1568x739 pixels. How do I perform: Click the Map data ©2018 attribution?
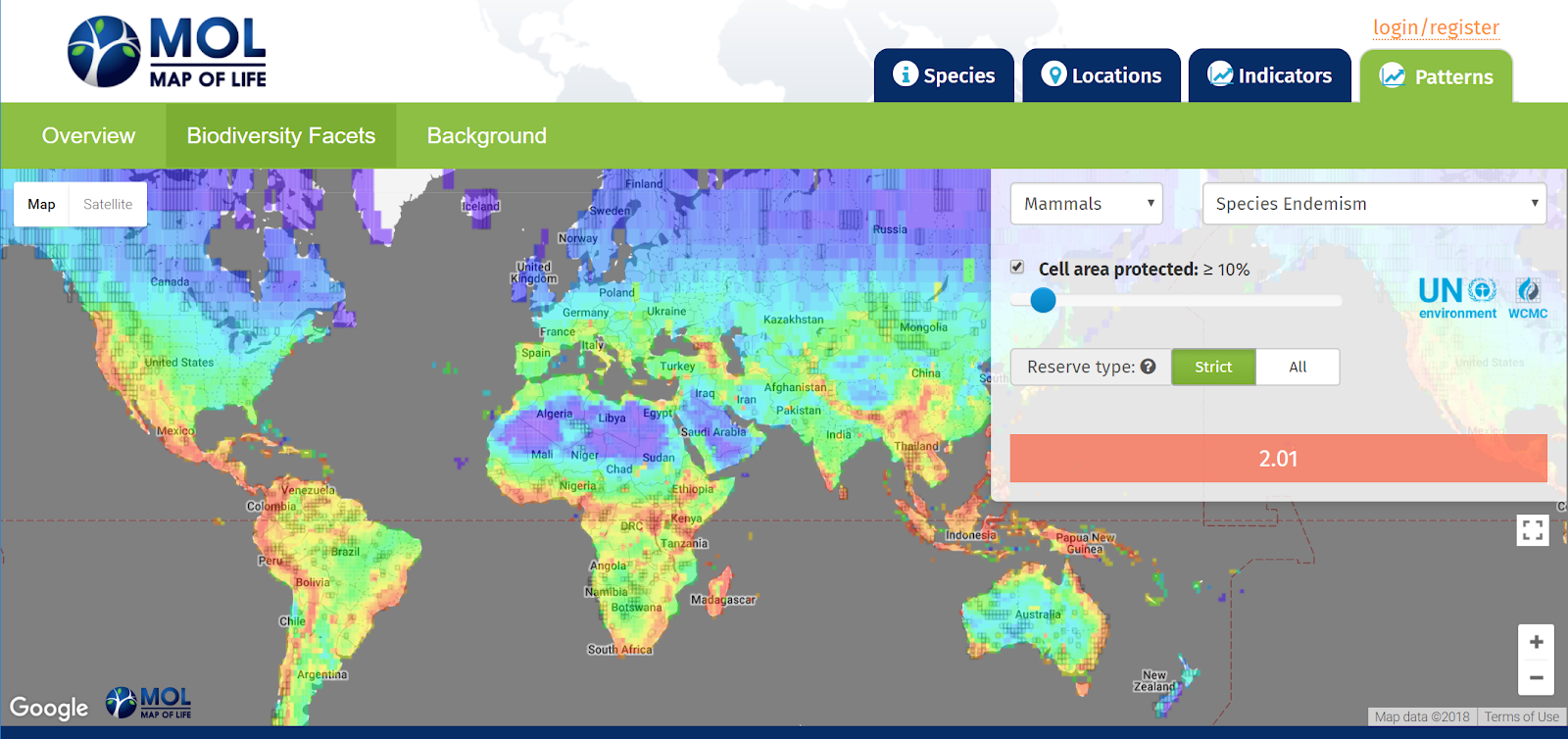[1422, 716]
